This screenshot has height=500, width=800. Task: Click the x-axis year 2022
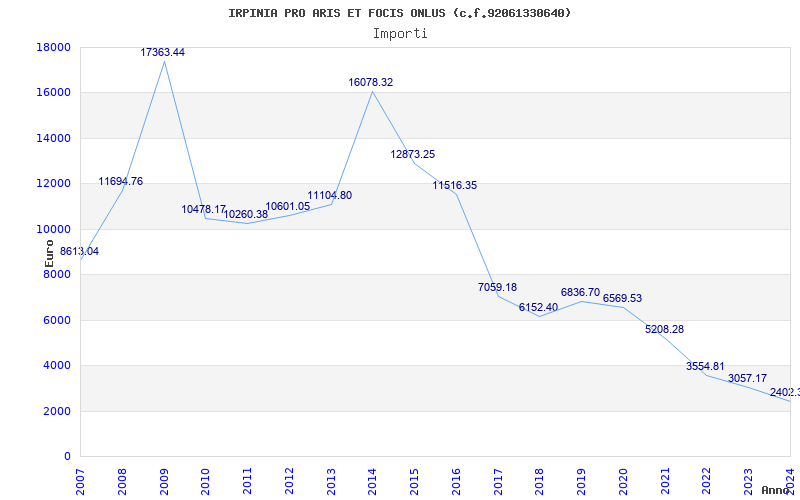click(707, 482)
